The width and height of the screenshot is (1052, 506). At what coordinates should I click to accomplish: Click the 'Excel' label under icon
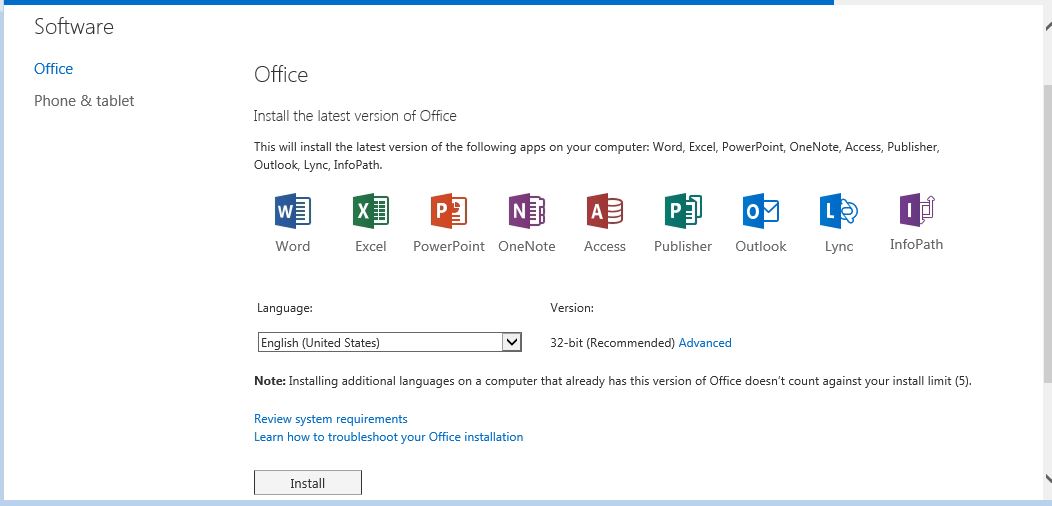click(x=370, y=246)
